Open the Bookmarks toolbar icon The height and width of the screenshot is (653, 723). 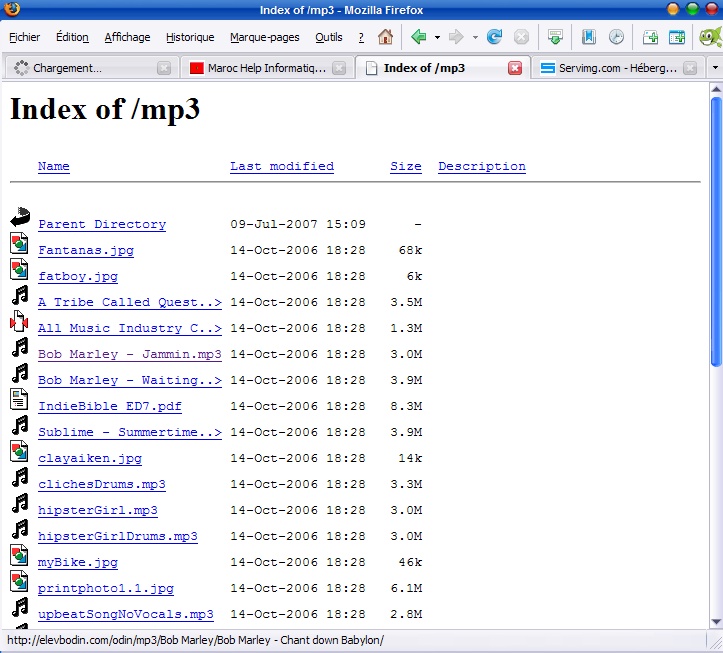point(589,36)
